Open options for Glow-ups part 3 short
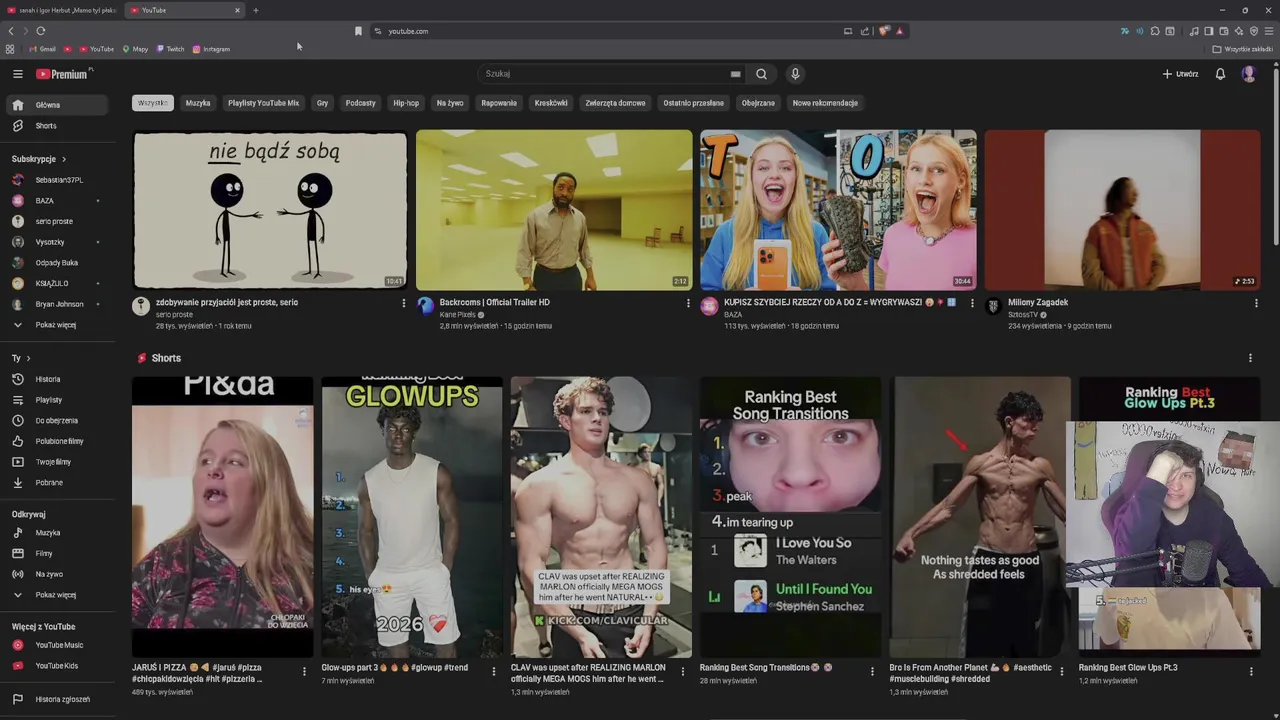 point(493,672)
